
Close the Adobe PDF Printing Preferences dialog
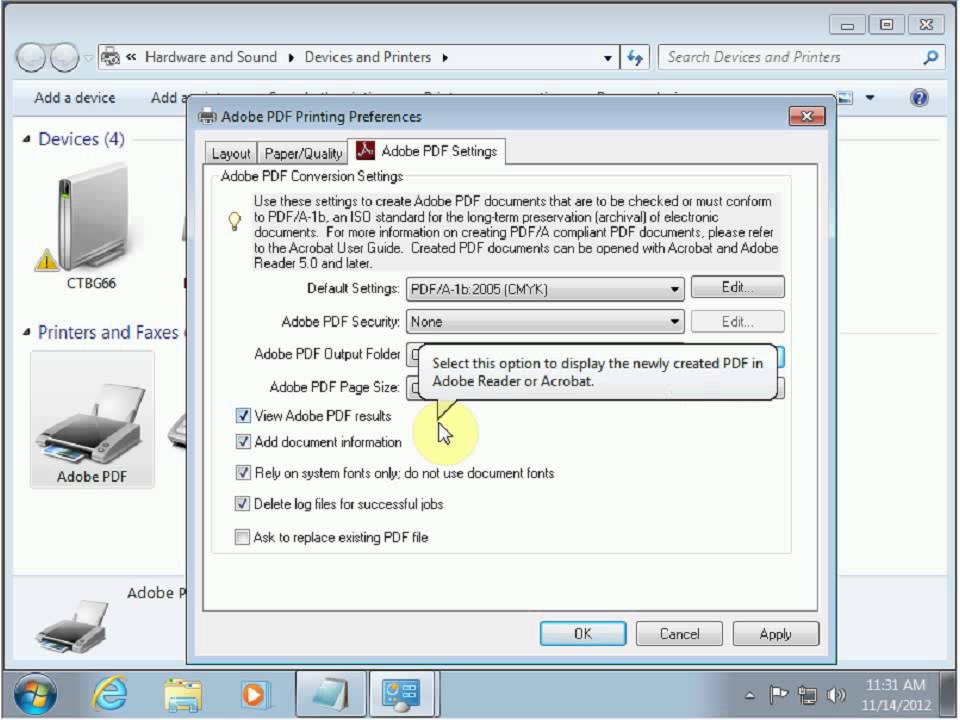click(807, 116)
